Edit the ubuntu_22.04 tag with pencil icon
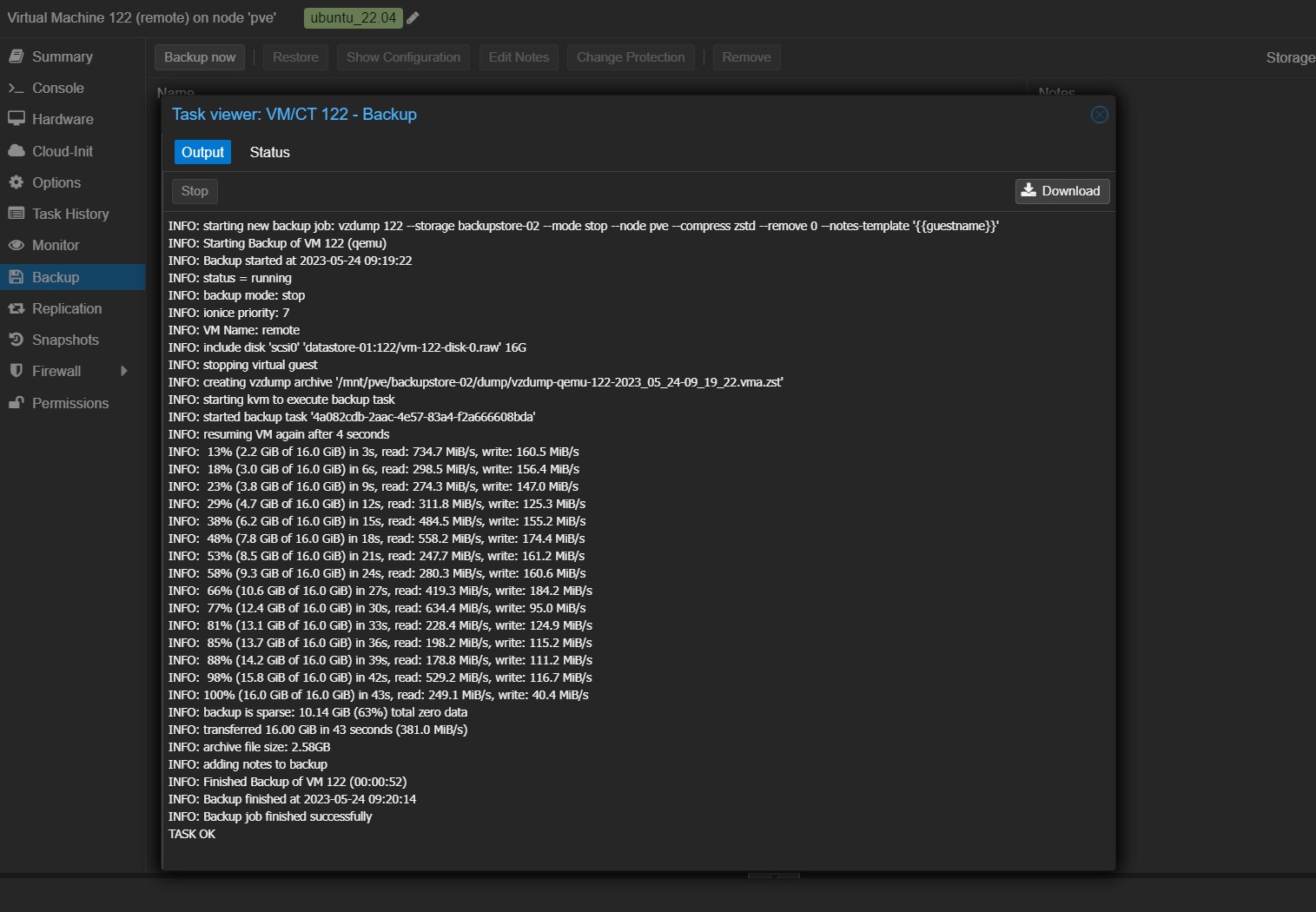Viewport: 1316px width, 912px height. 413,17
